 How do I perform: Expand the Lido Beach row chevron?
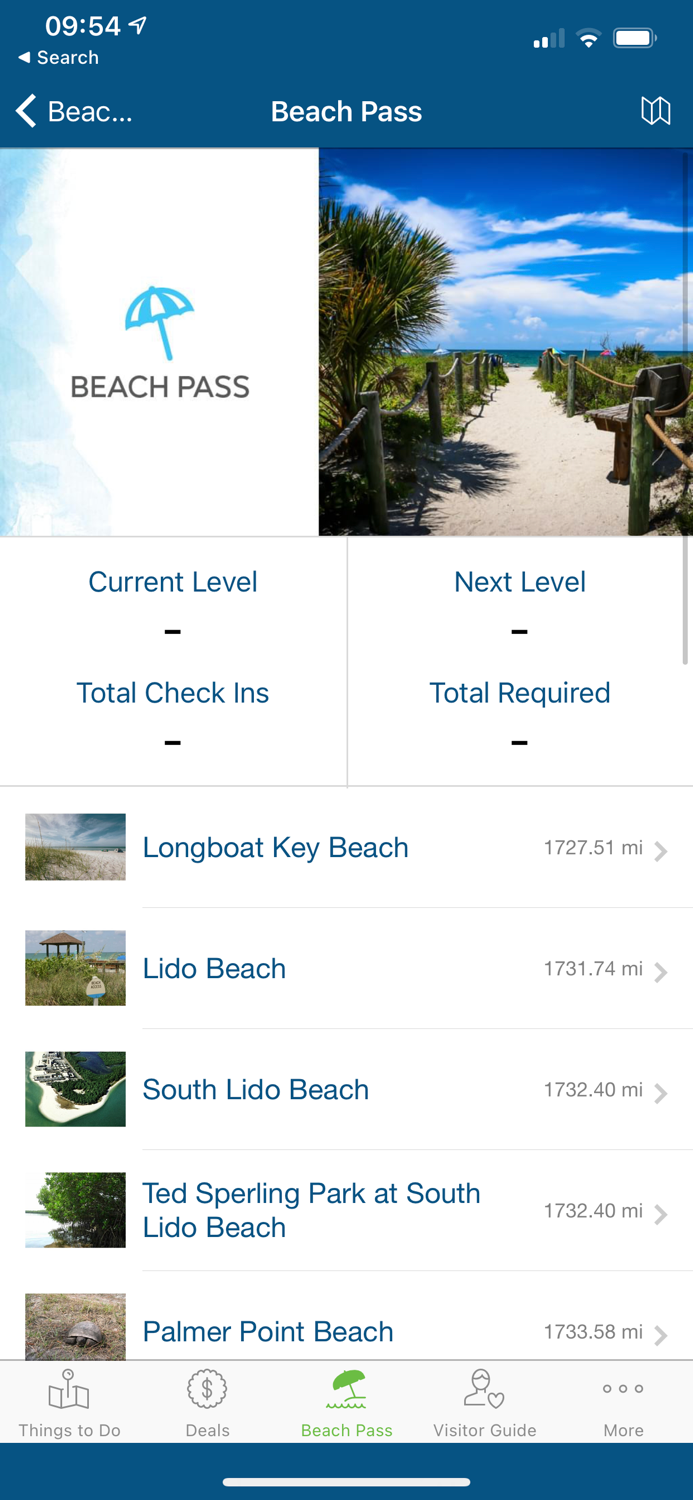(x=661, y=972)
